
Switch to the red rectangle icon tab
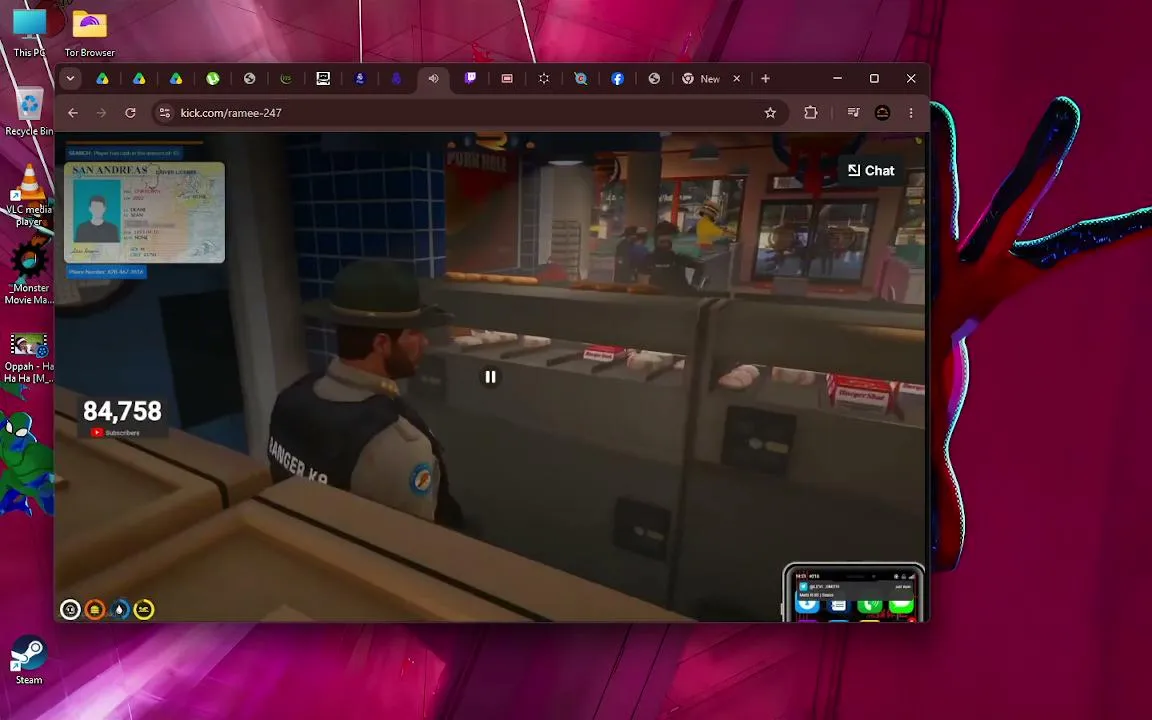[507, 79]
